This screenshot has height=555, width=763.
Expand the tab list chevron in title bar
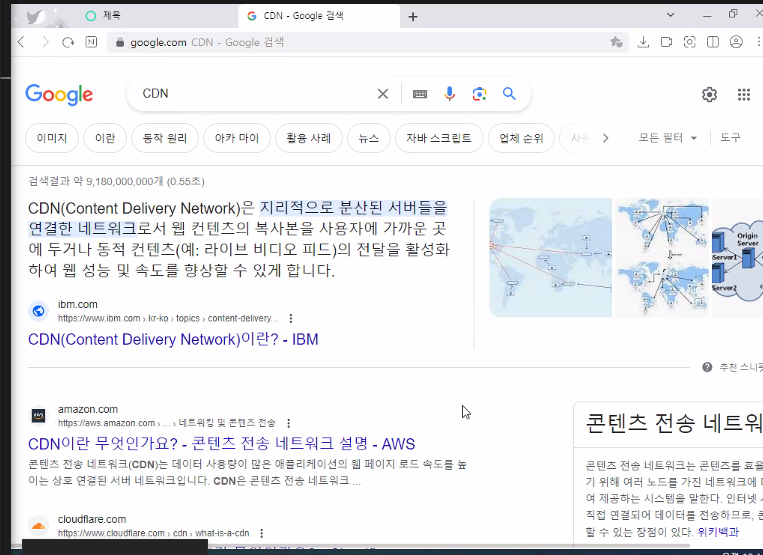[x=670, y=15]
